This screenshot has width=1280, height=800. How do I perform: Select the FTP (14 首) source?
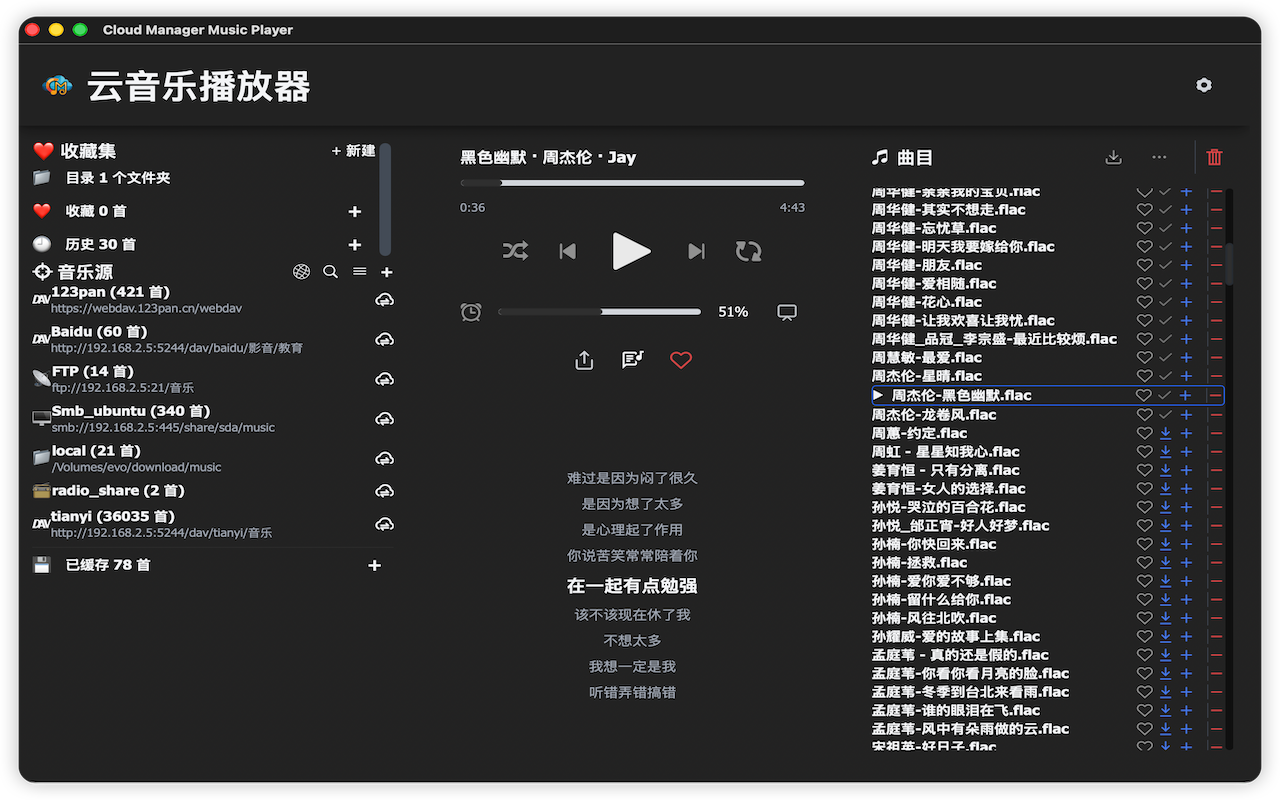pyautogui.click(x=93, y=372)
